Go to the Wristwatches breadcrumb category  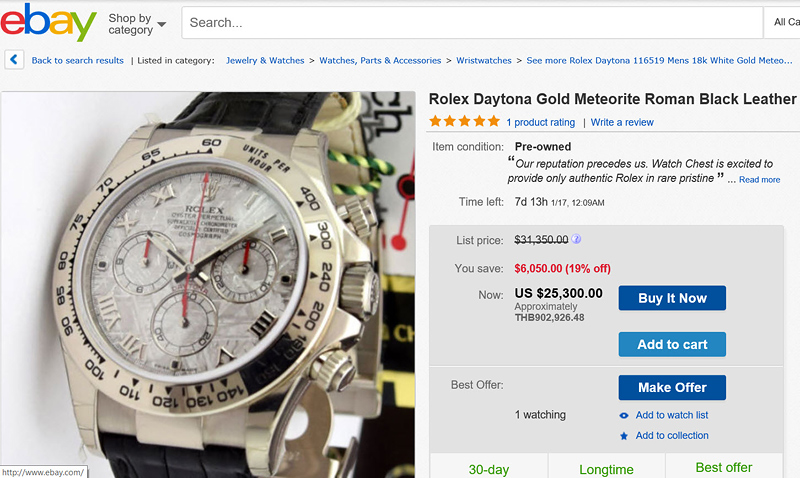point(485,61)
